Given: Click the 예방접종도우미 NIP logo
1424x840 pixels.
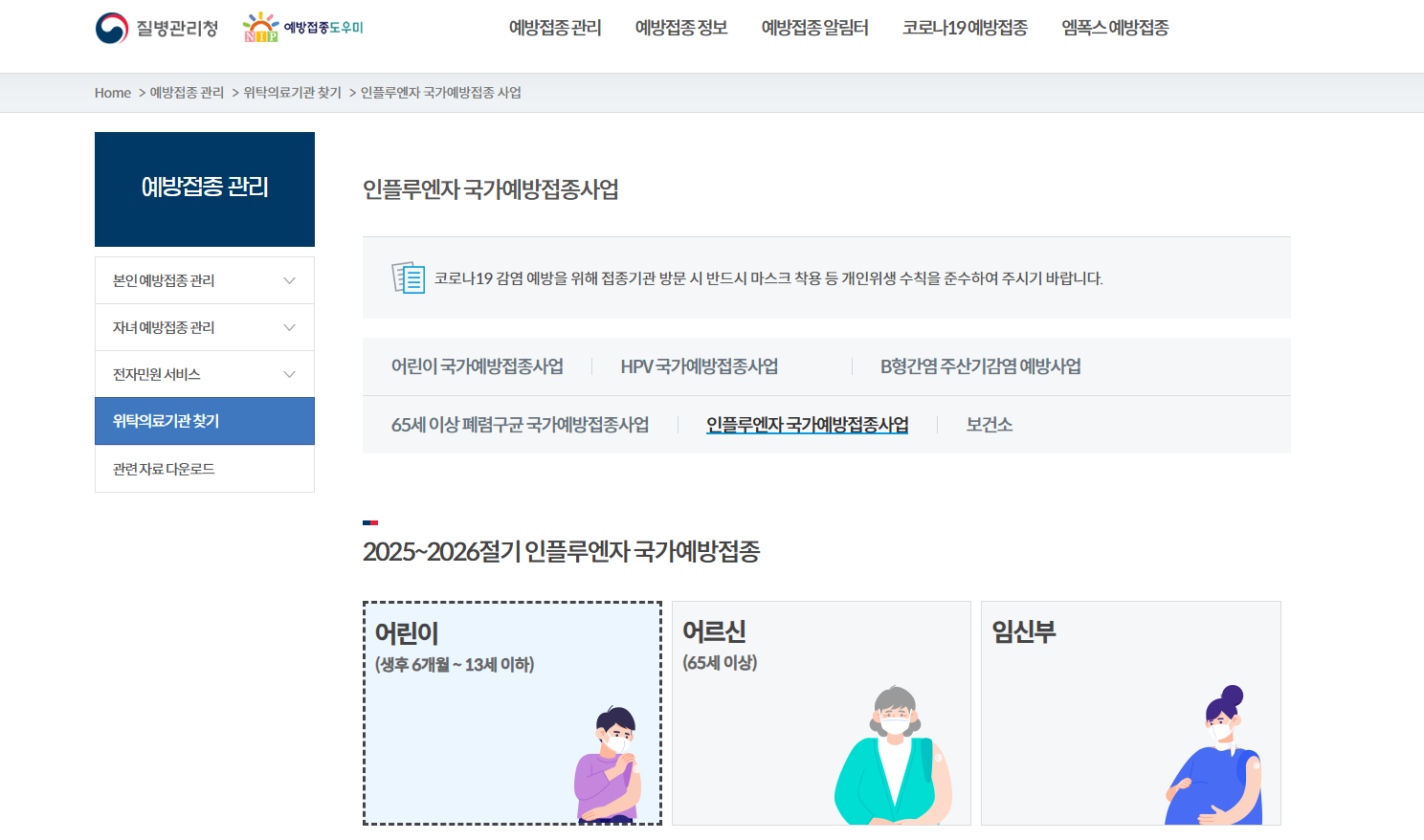Looking at the screenshot, I should coord(303,28).
